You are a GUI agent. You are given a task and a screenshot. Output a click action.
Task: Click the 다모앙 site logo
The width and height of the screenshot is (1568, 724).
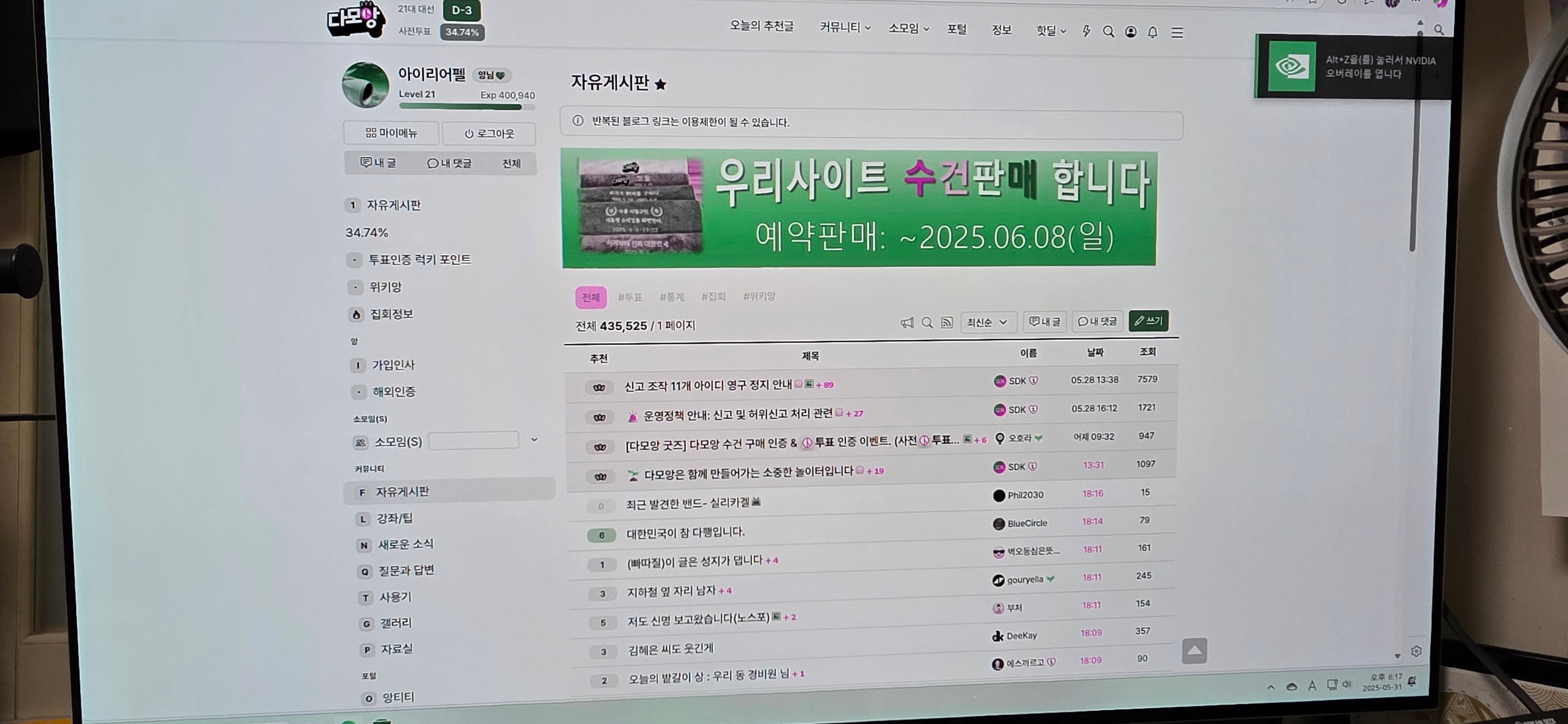[356, 20]
